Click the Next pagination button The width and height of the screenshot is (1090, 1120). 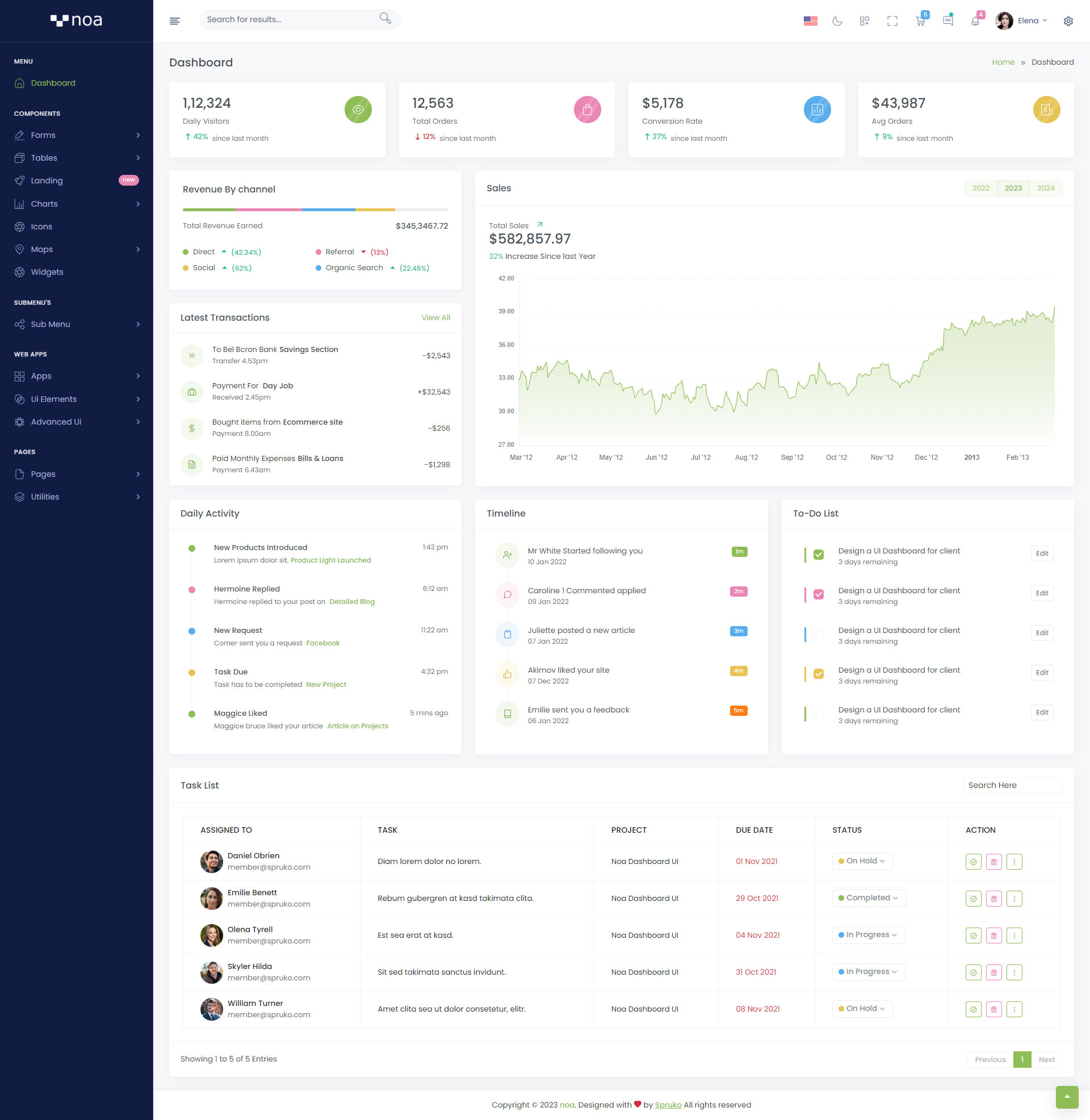tap(1046, 1059)
